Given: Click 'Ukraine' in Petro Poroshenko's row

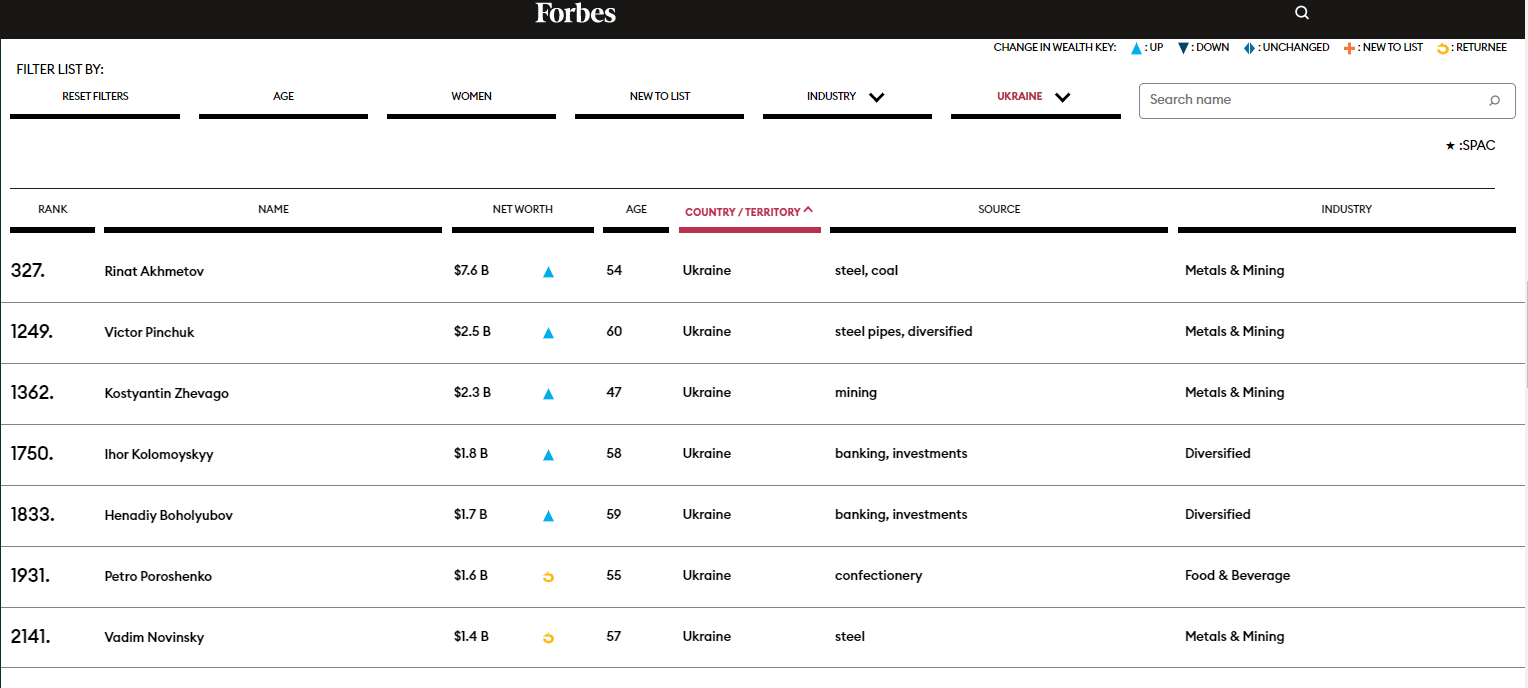Looking at the screenshot, I should coord(706,576).
